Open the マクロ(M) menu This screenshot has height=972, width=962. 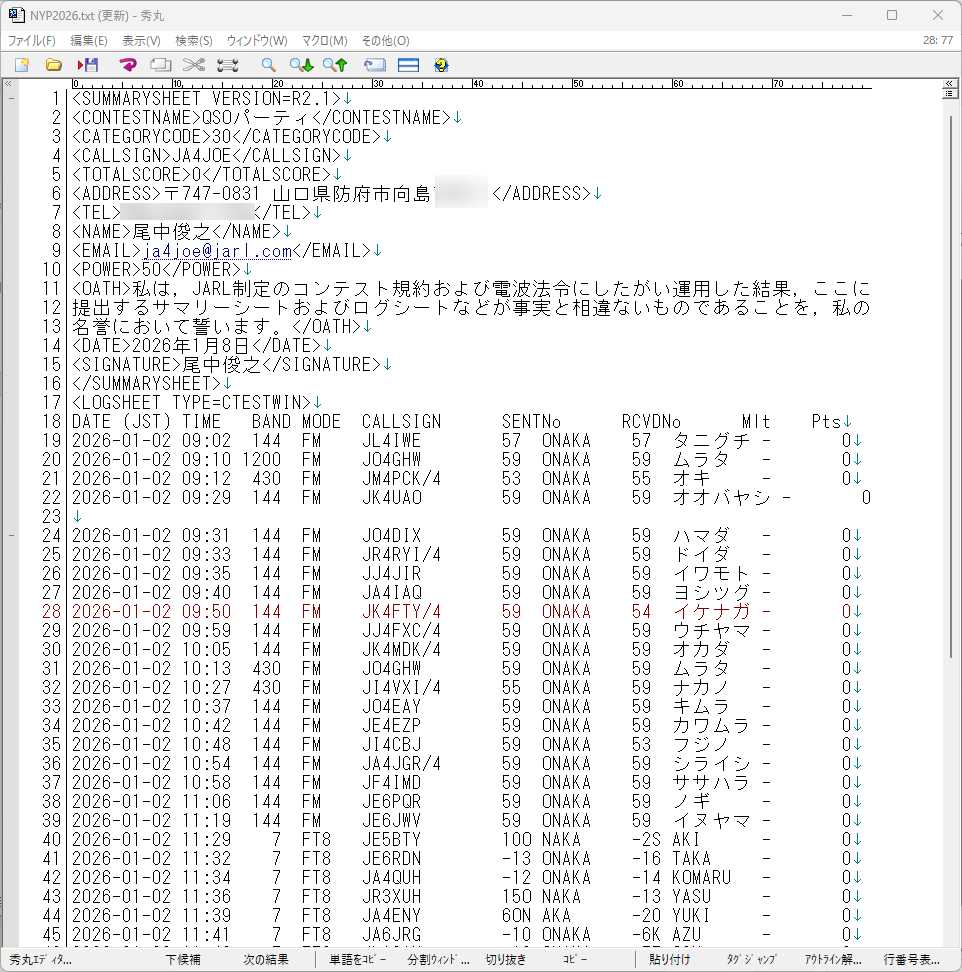[324, 41]
